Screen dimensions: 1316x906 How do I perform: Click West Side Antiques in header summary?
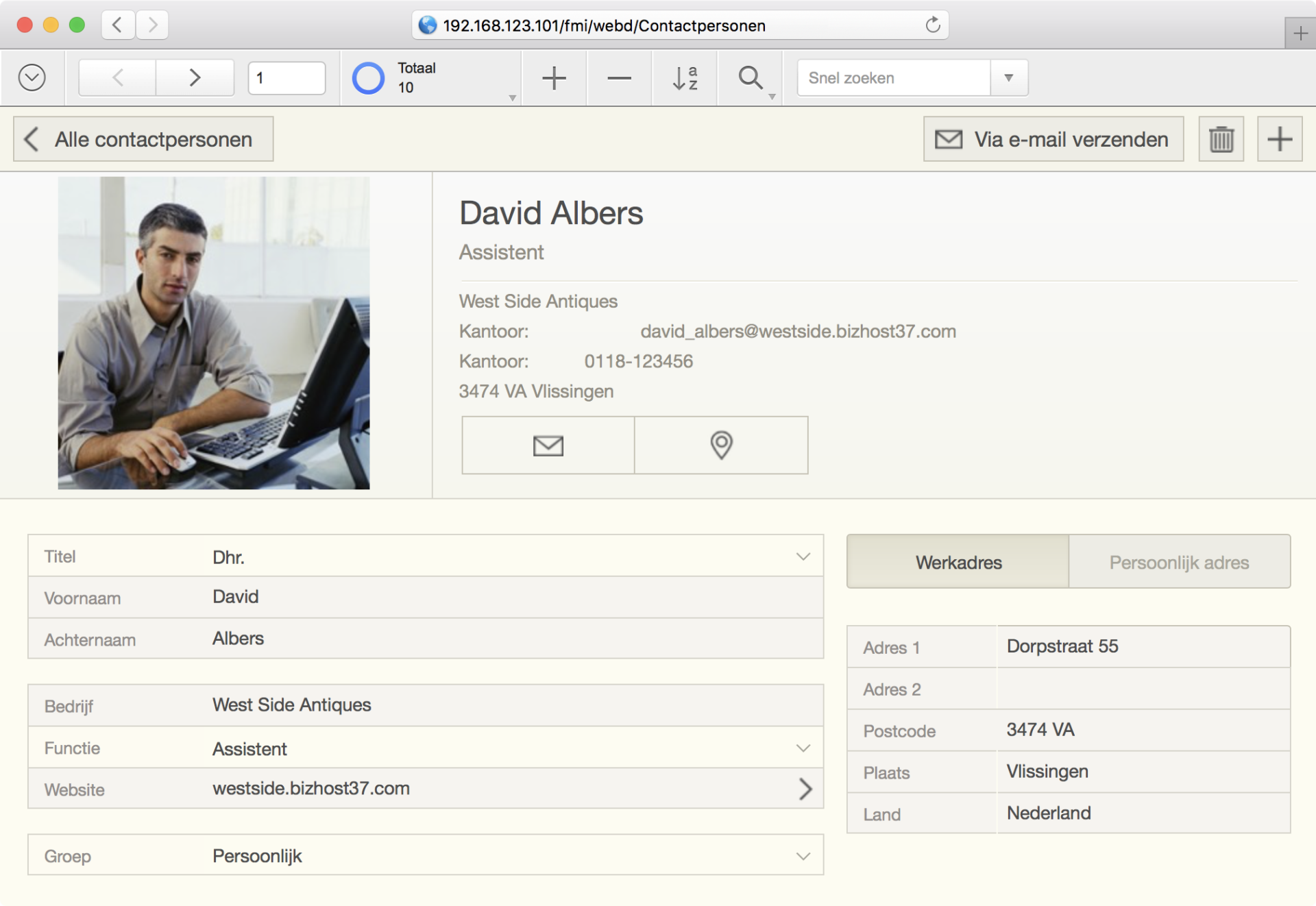tap(538, 302)
